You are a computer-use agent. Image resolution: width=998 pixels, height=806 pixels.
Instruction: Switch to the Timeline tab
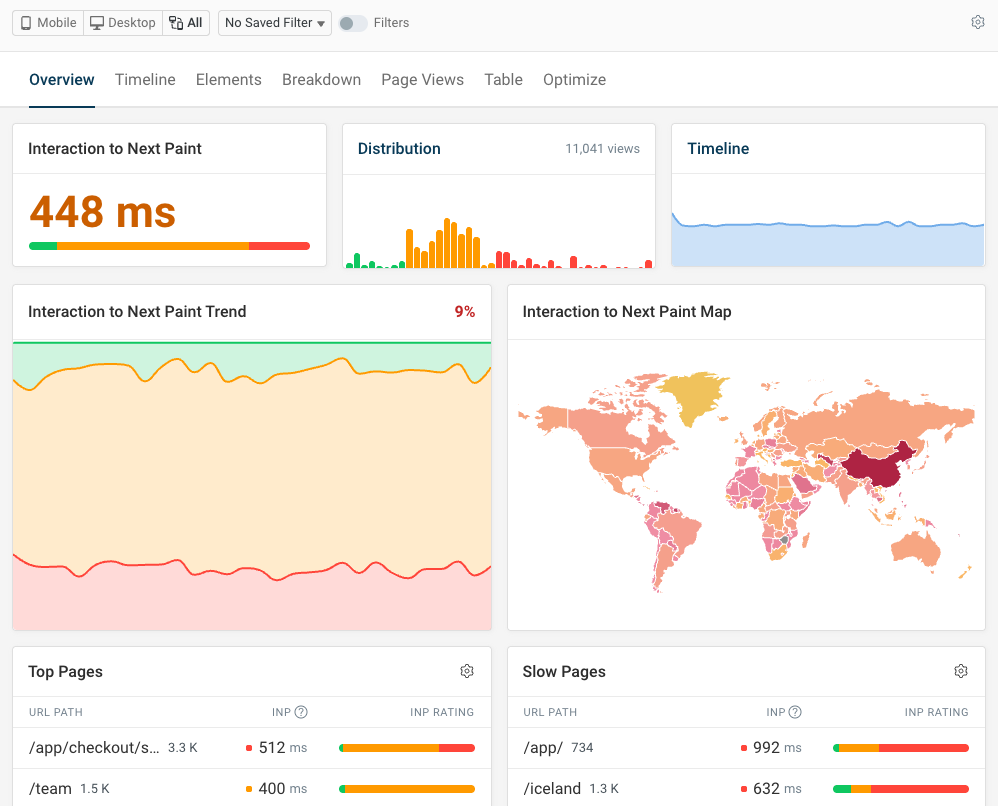click(x=144, y=79)
